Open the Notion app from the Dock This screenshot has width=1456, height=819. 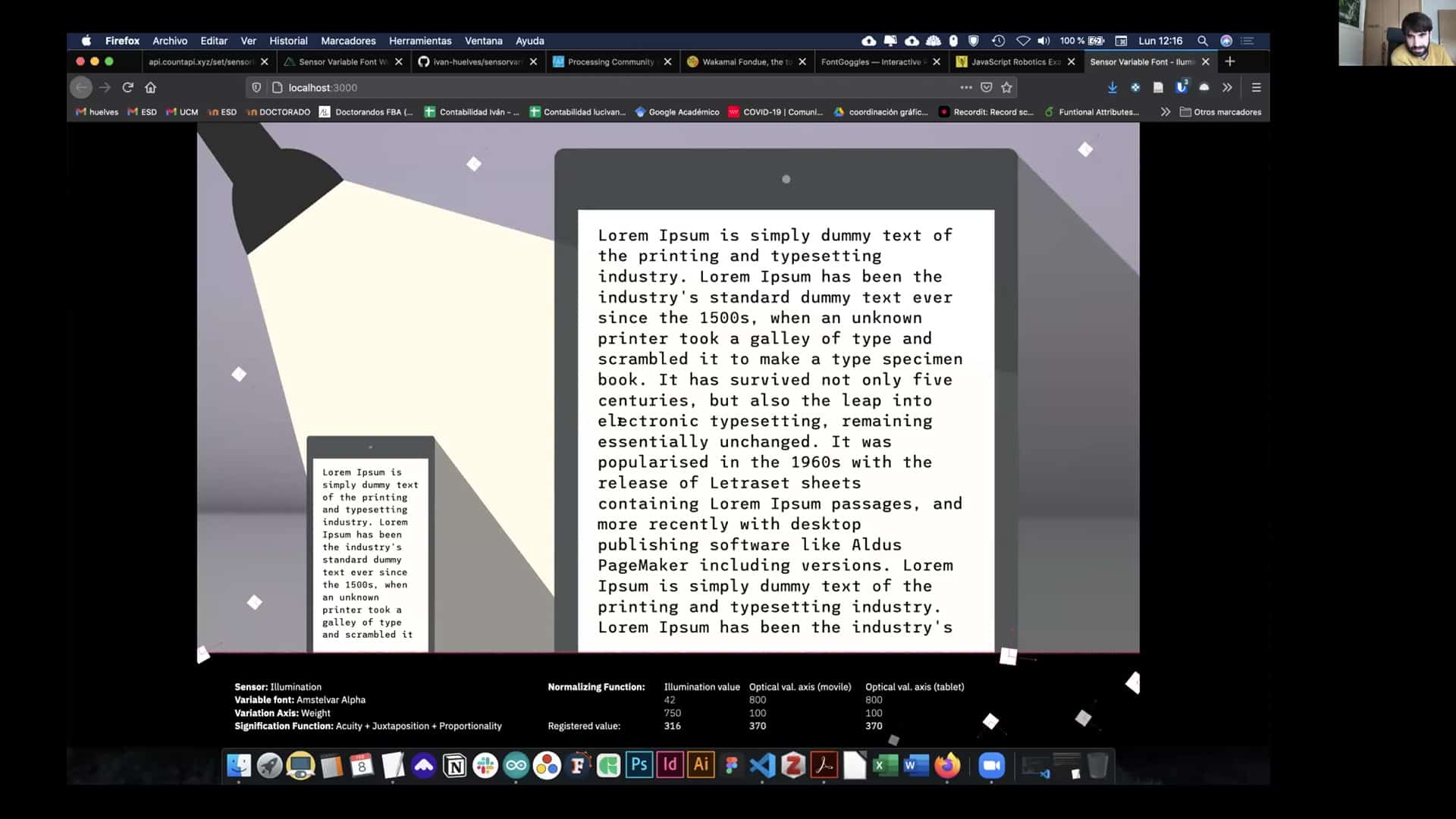(454, 765)
